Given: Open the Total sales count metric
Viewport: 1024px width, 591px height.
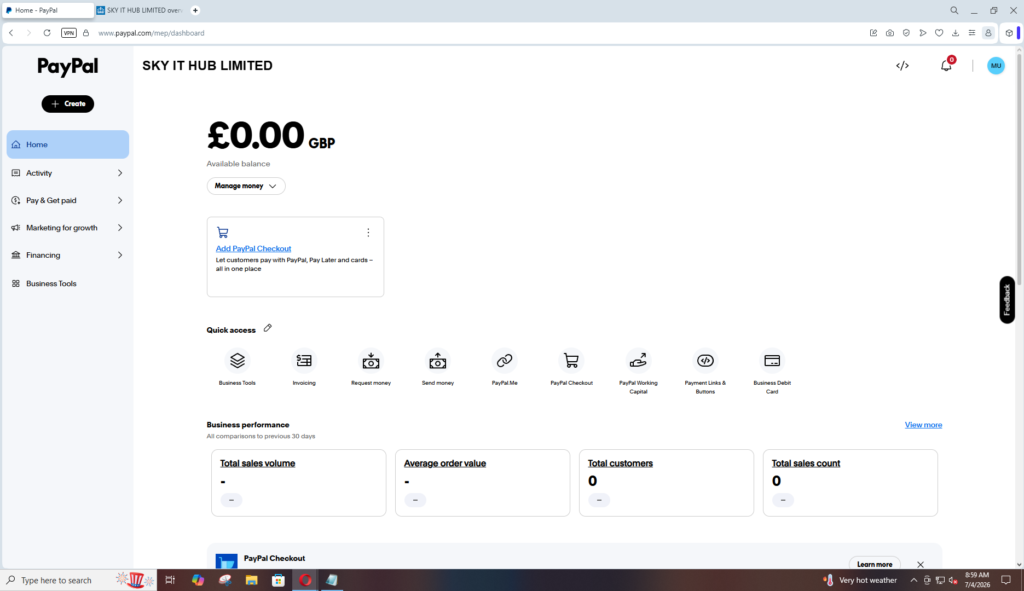Looking at the screenshot, I should tap(806, 463).
